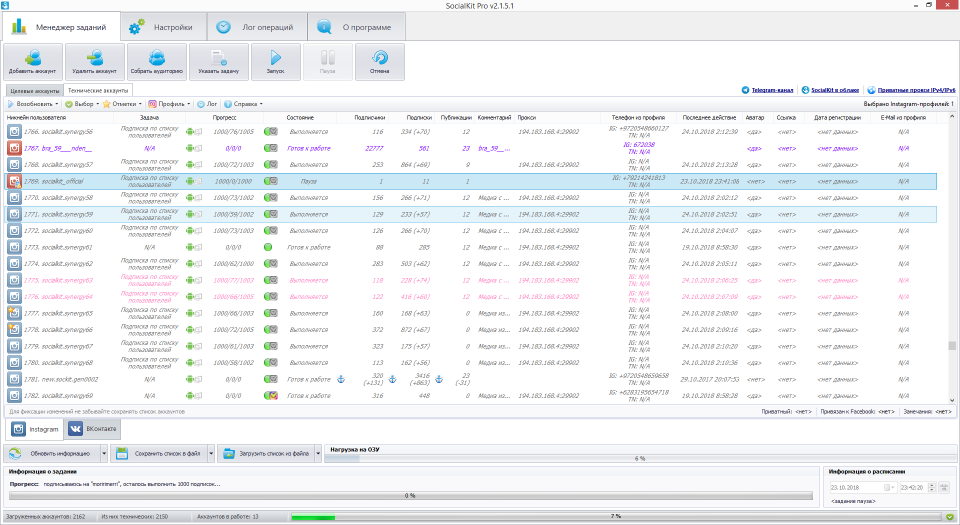Click the android icon in row 1773
Viewport: 960px width, 525px height.
coord(190,247)
